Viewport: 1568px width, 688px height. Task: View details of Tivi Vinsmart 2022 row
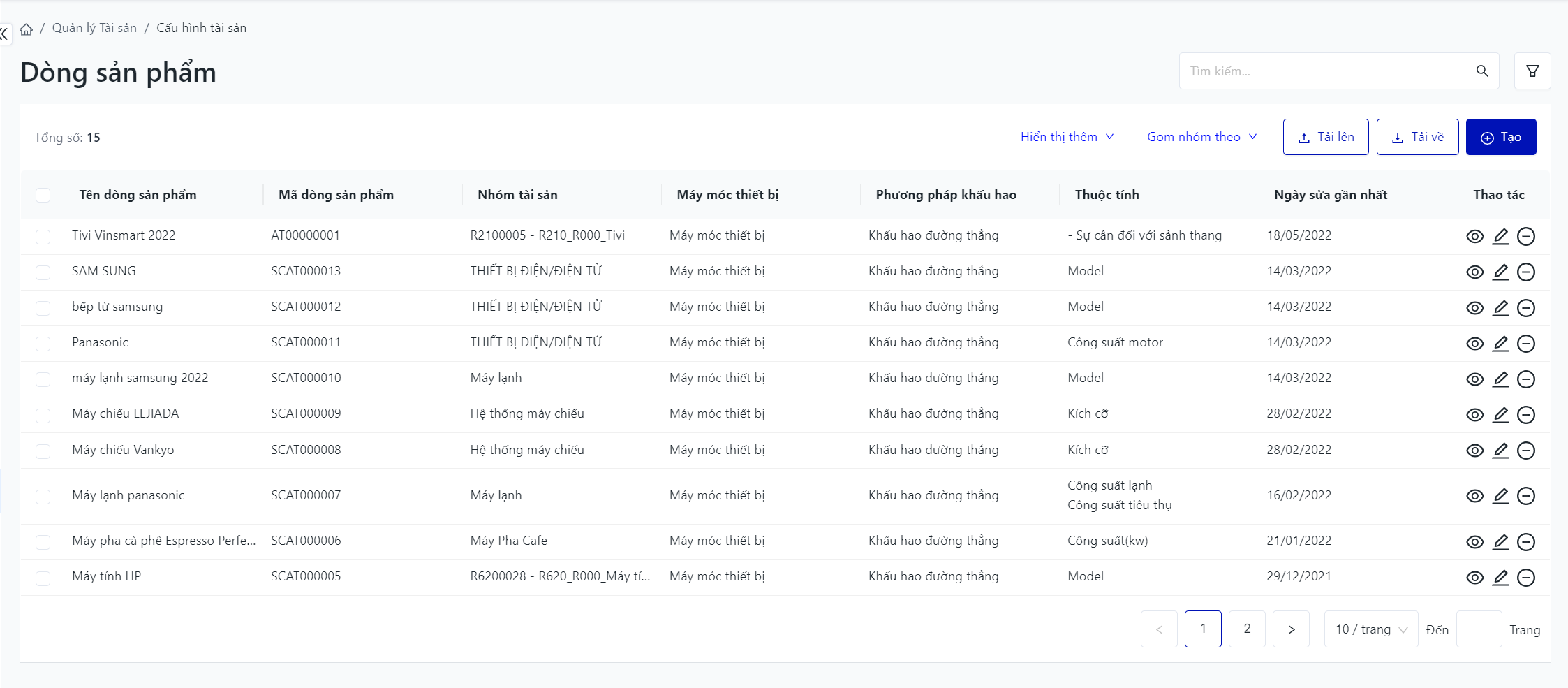coord(1474,237)
